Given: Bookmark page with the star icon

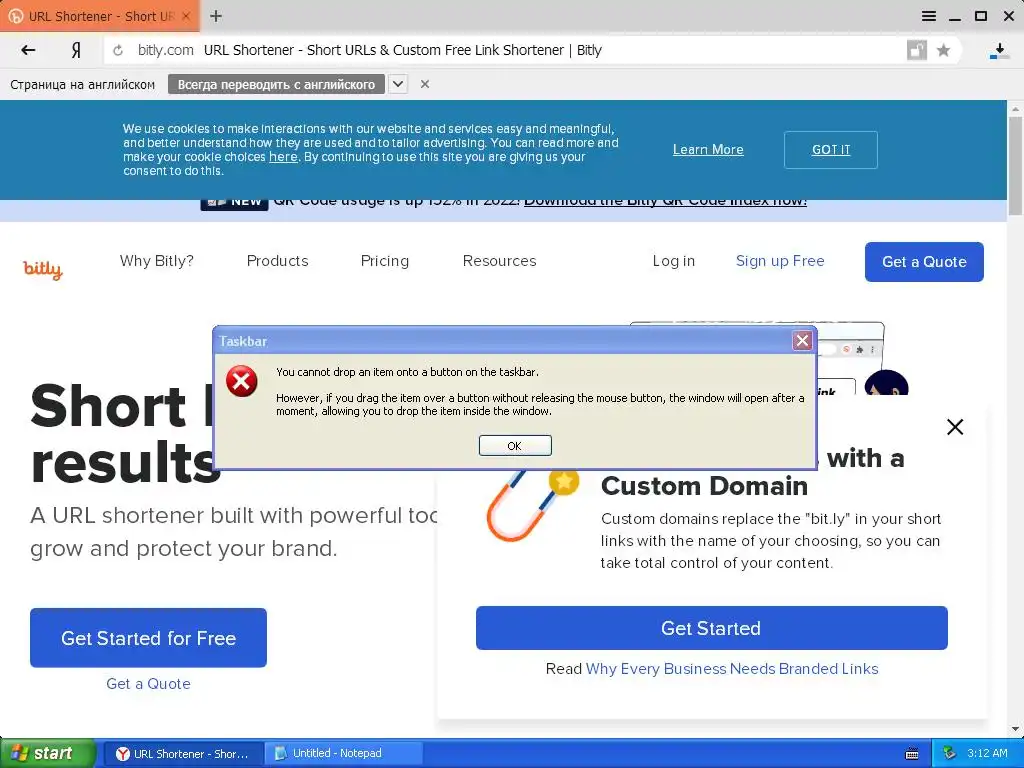Looking at the screenshot, I should click(x=943, y=50).
